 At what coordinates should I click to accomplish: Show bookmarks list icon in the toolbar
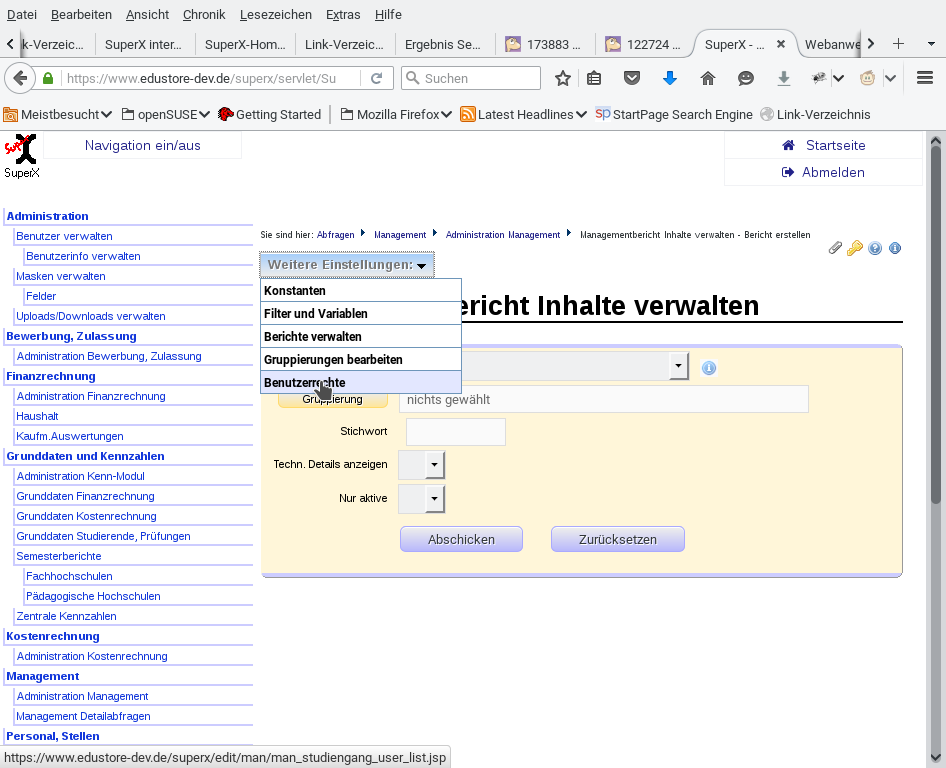(594, 78)
